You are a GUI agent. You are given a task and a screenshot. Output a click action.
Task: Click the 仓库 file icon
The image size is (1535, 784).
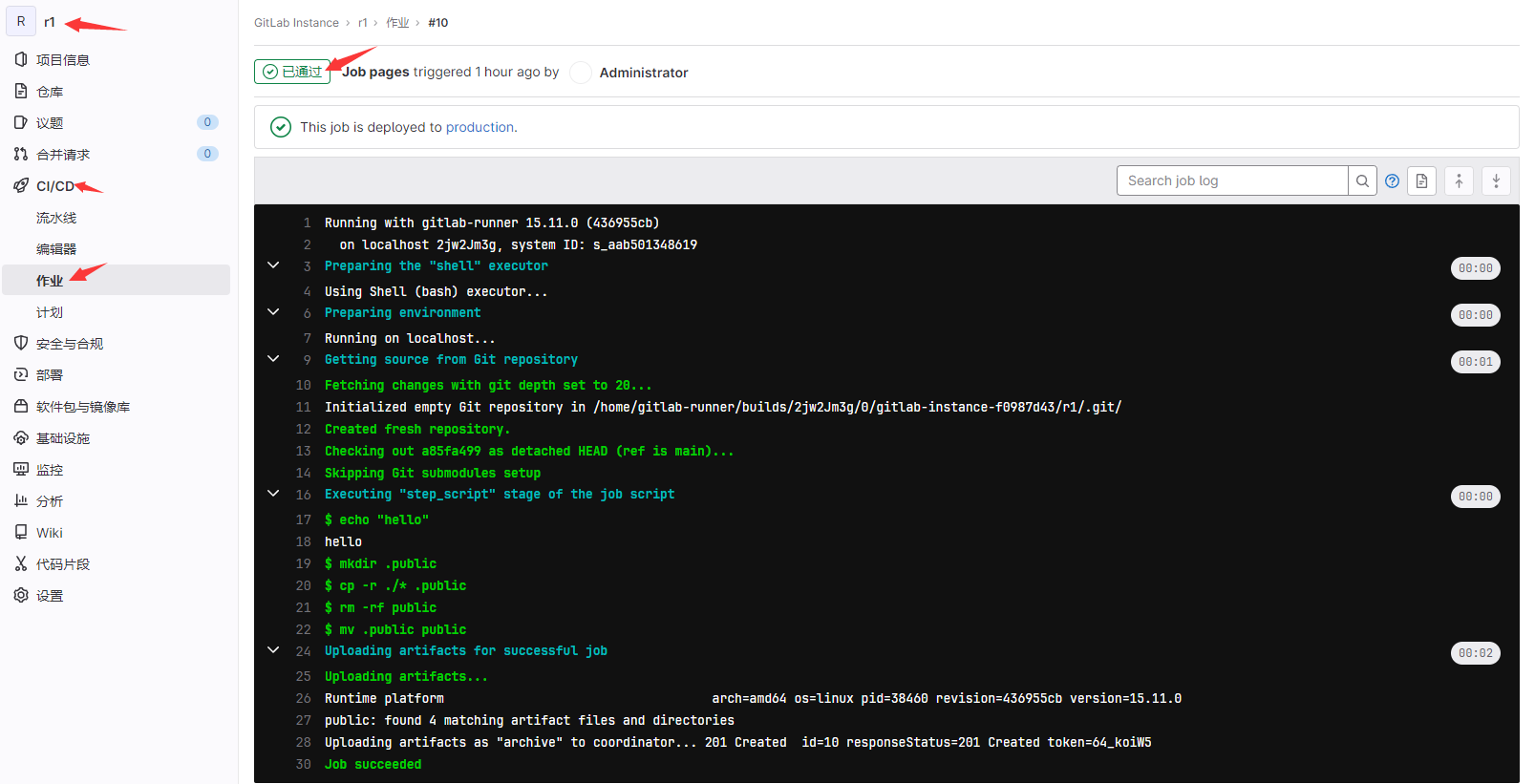pos(21,91)
